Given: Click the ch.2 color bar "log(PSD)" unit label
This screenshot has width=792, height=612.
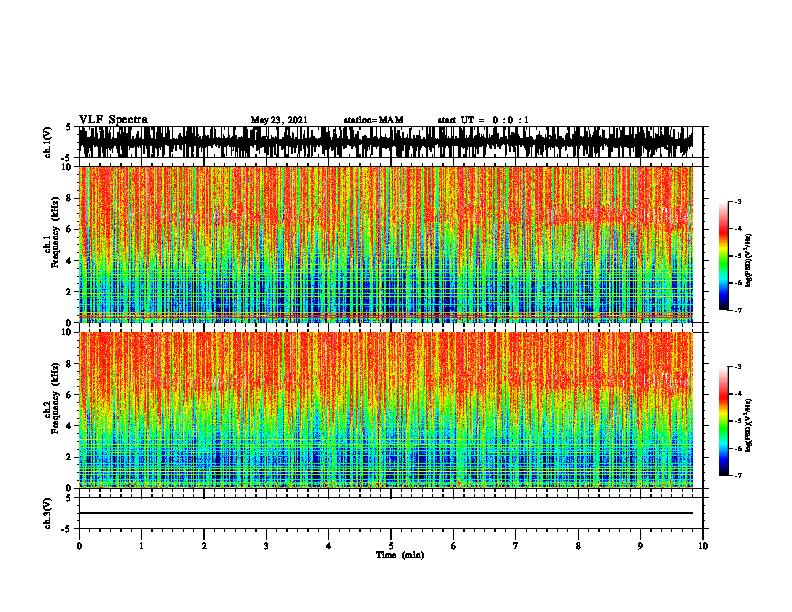Looking at the screenshot, I should [749, 426].
